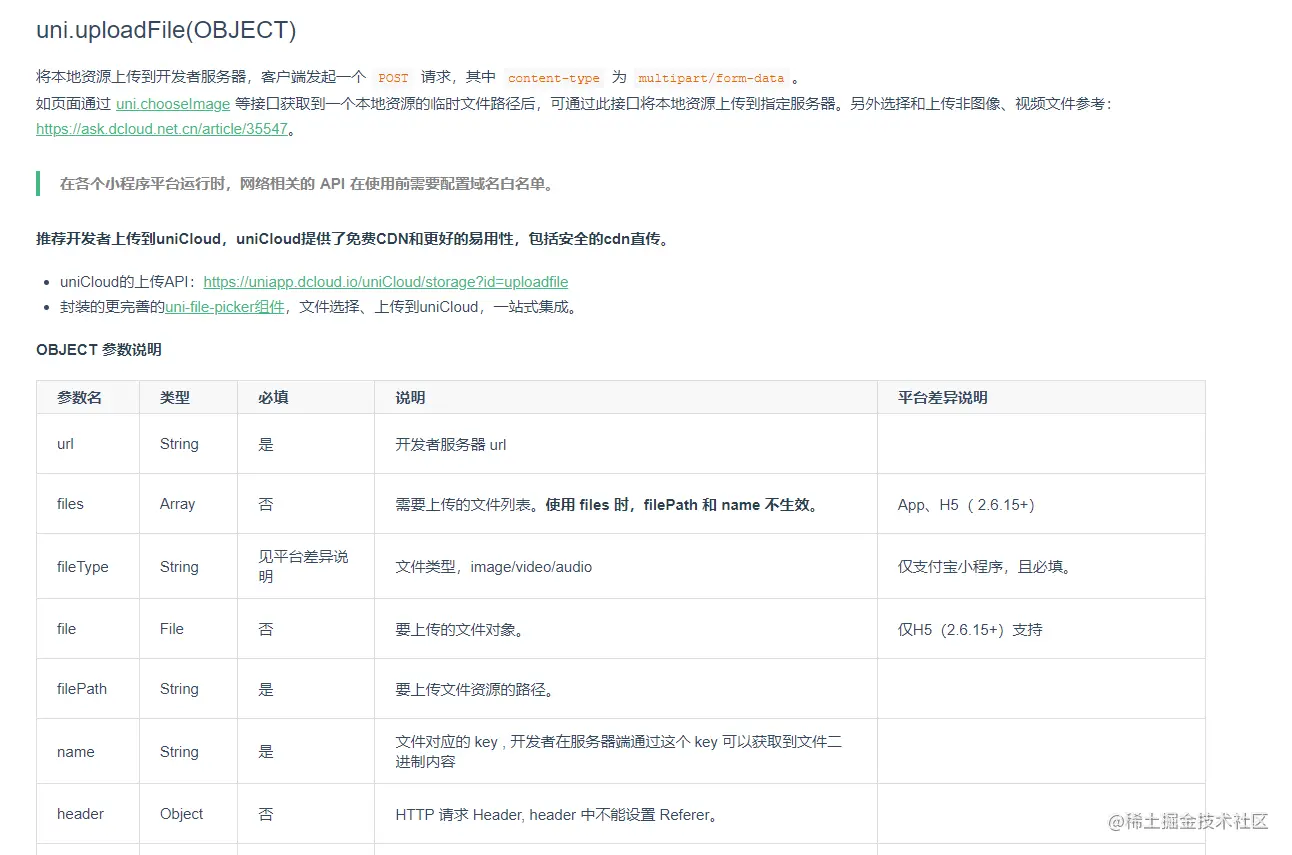The height and width of the screenshot is (855, 1292).
Task: Click the Array type cell
Action: pyautogui.click(x=189, y=504)
